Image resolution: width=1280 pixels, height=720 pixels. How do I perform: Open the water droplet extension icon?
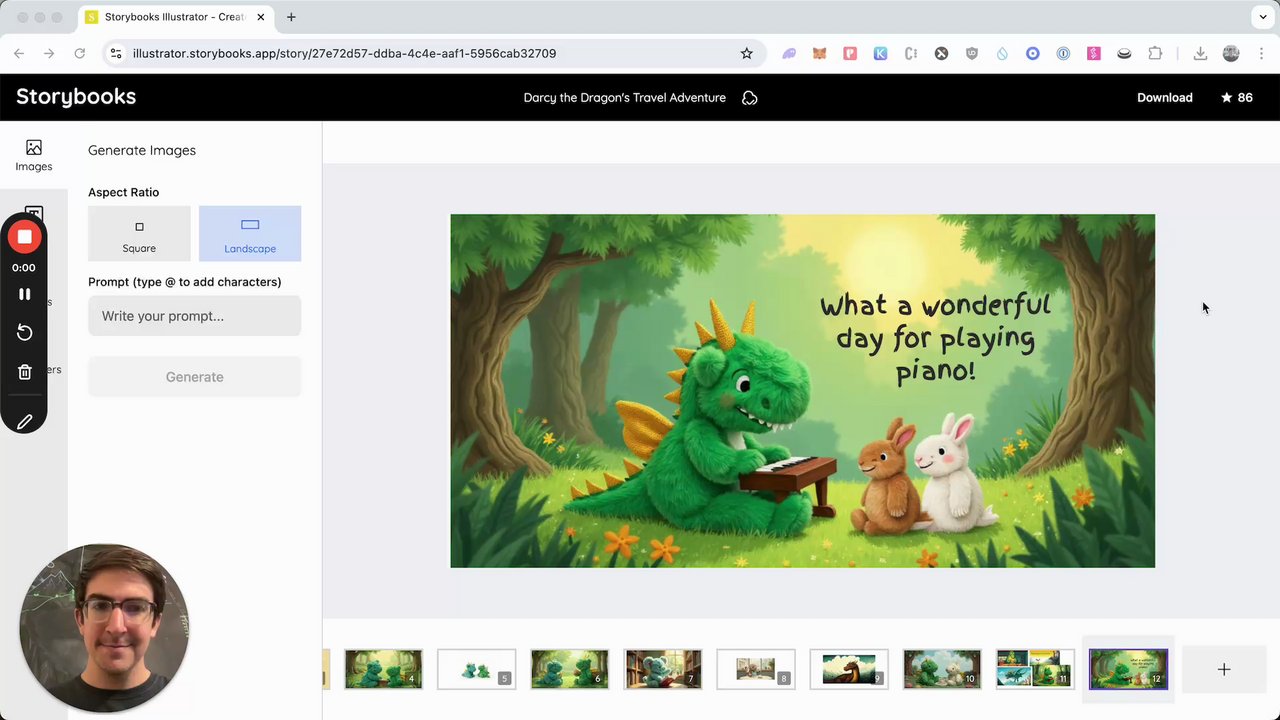(x=1002, y=53)
